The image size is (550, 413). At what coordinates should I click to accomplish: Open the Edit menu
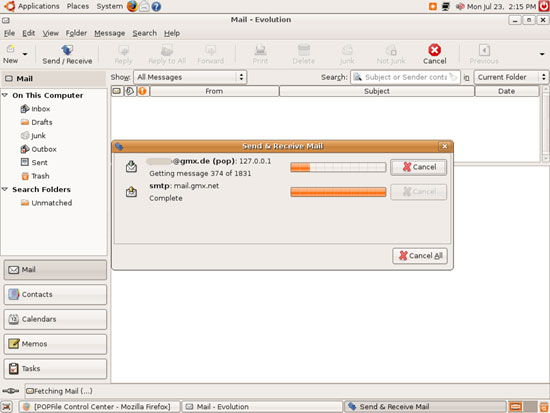pyautogui.click(x=28, y=33)
